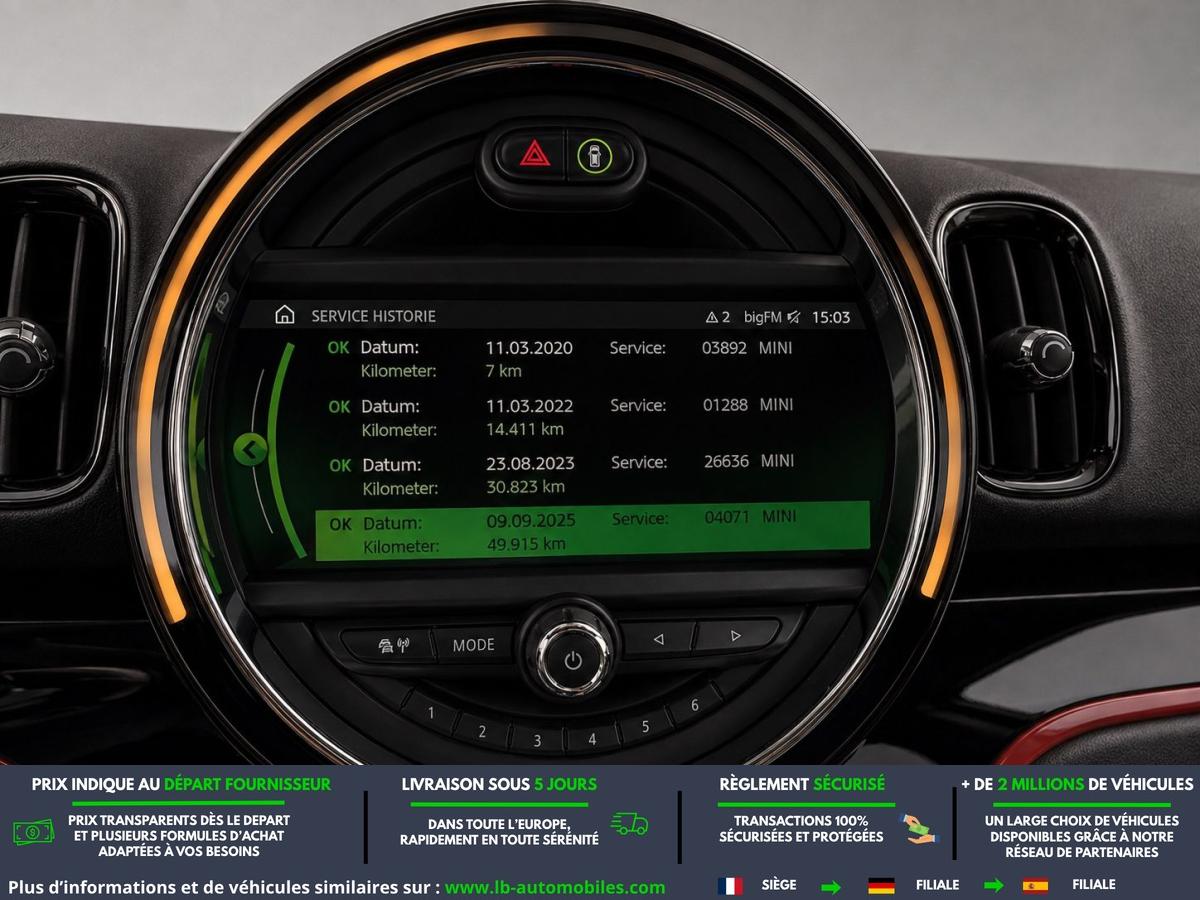Click service number 26636
This screenshot has height=900, width=1200.
[x=726, y=461]
